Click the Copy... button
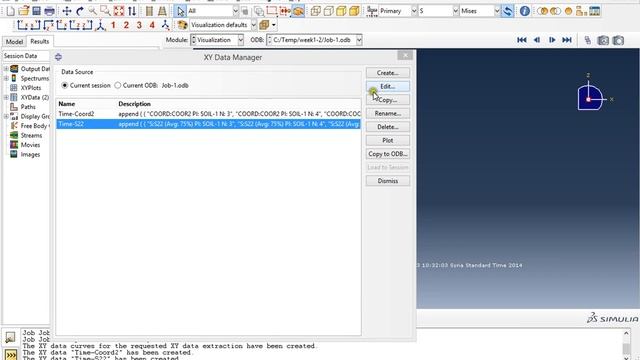The image size is (640, 360). pyautogui.click(x=388, y=100)
